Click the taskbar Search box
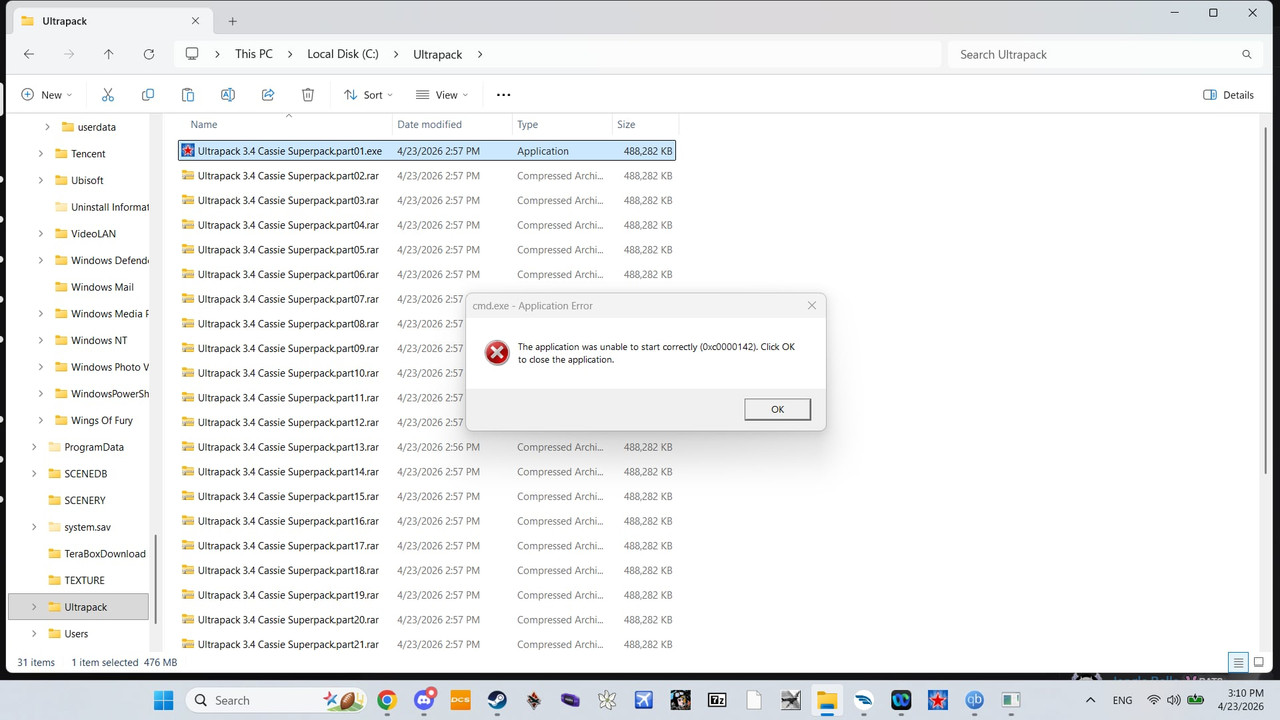 (275, 700)
